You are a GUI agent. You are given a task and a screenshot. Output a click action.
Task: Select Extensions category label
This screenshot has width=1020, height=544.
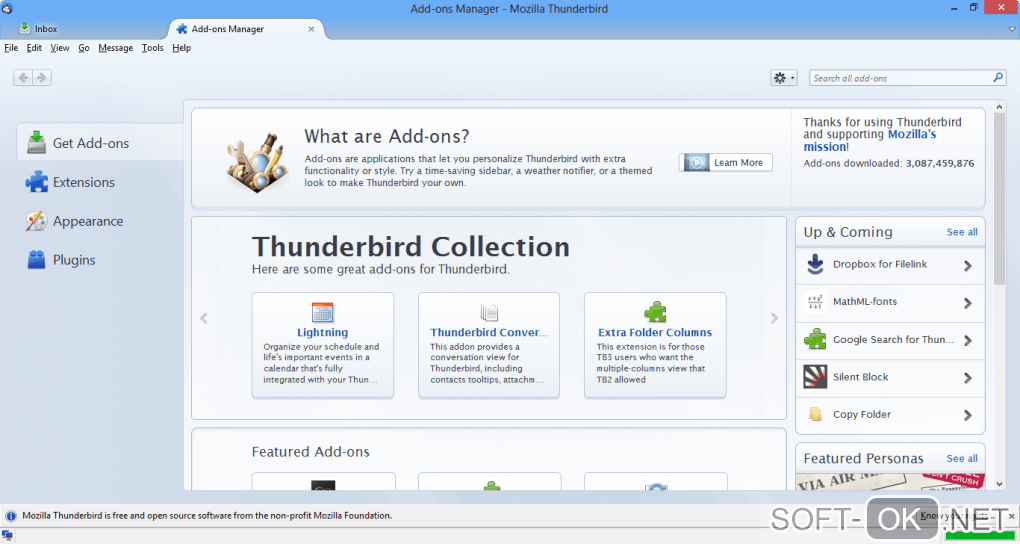click(x=84, y=182)
